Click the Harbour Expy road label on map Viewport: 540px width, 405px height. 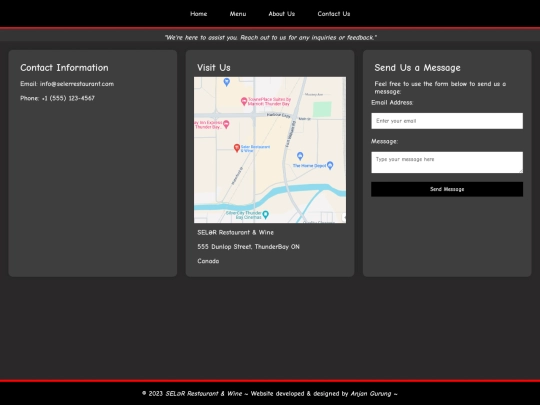tap(279, 115)
